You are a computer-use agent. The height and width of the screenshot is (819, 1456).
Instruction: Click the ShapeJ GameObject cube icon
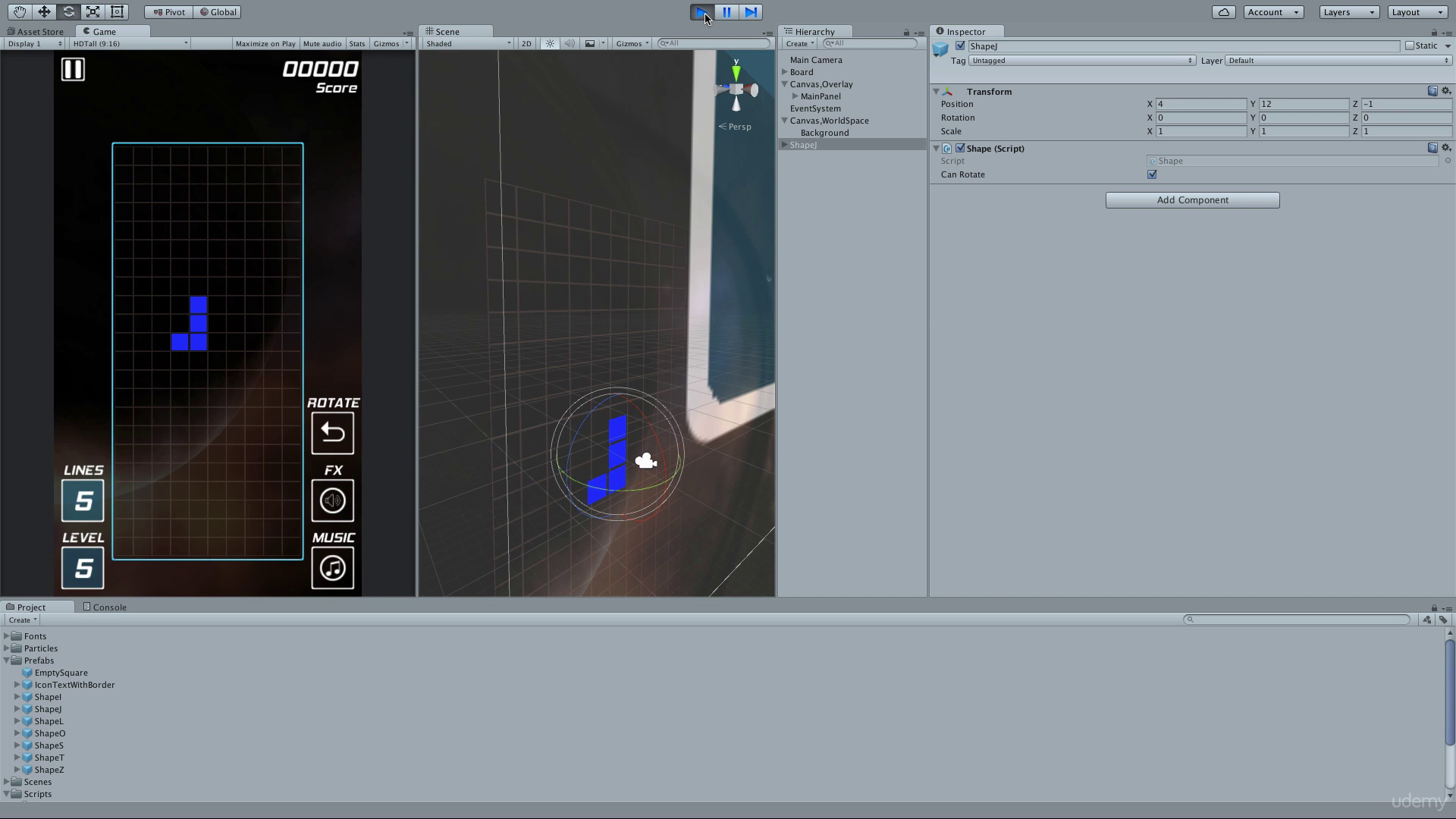pos(940,49)
